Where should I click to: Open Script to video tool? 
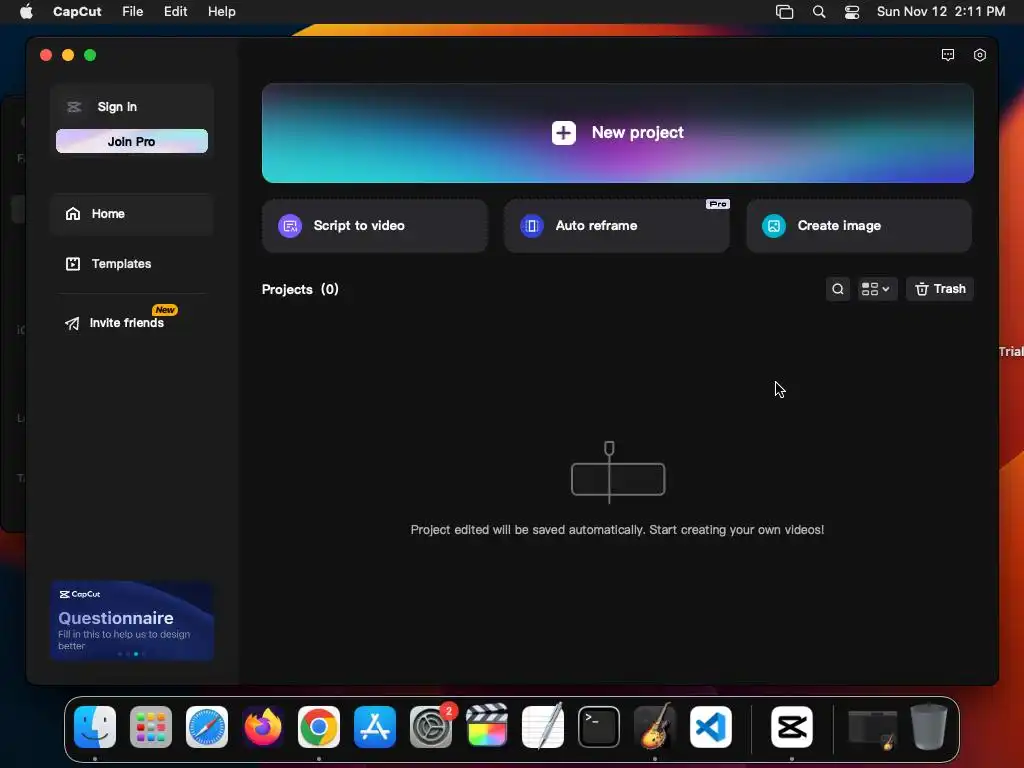(375, 226)
